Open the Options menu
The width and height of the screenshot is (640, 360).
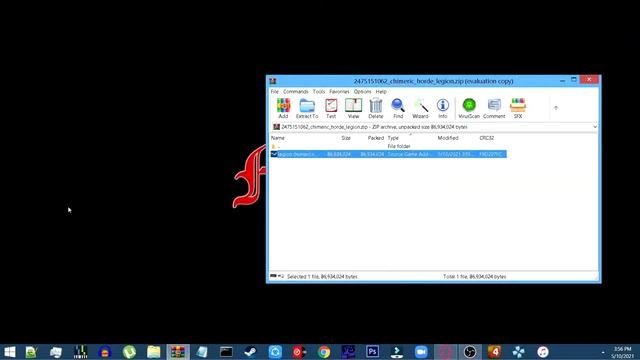click(362, 91)
